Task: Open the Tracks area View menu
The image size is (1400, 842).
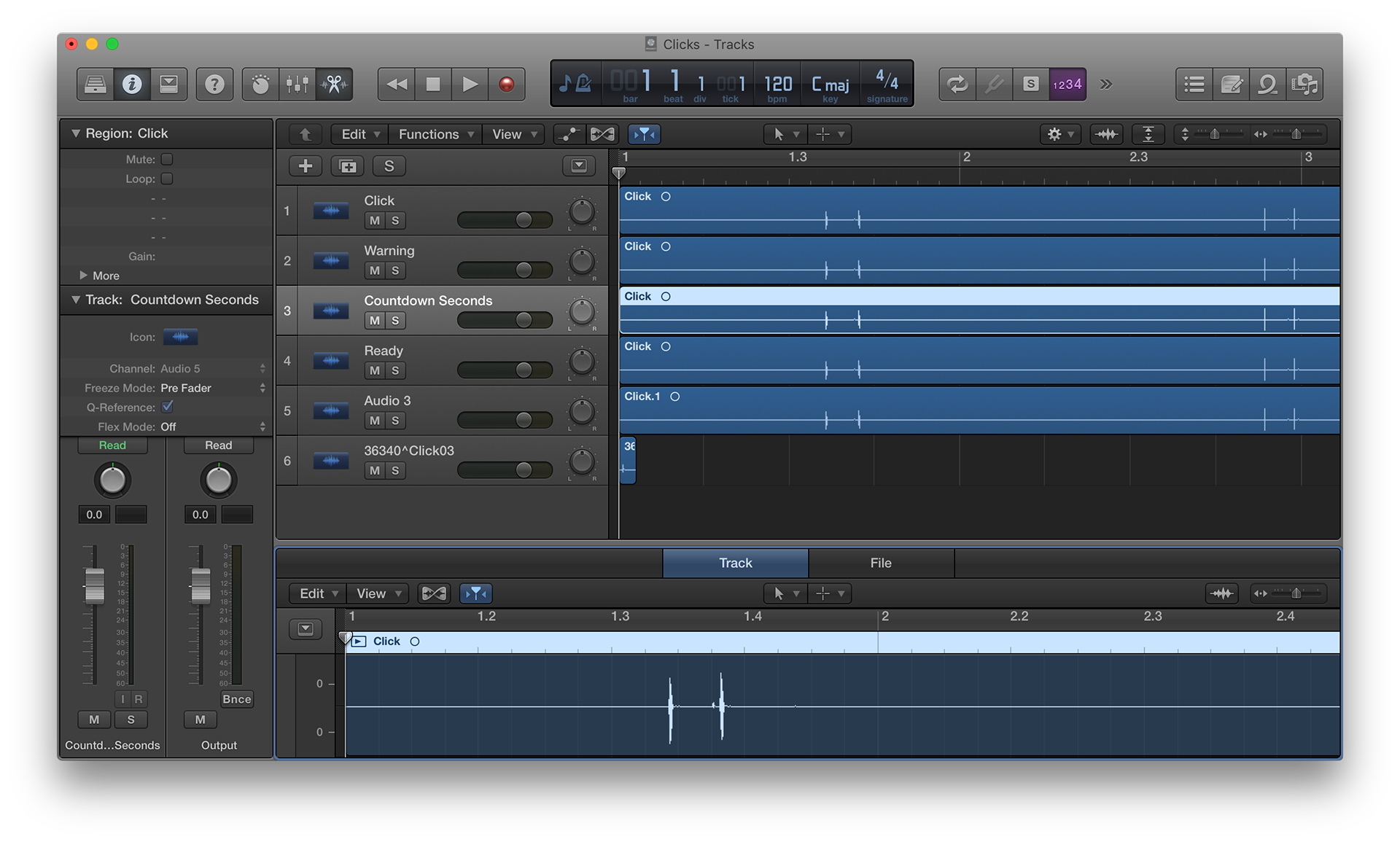Action: point(514,134)
